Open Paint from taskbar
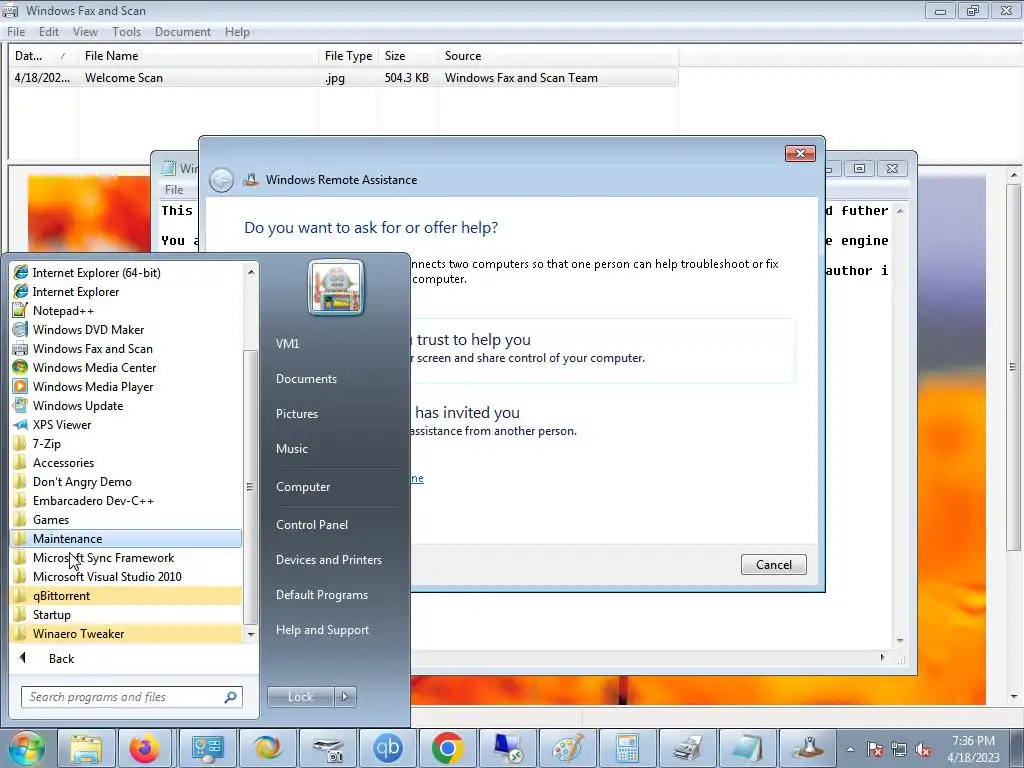 click(x=568, y=748)
